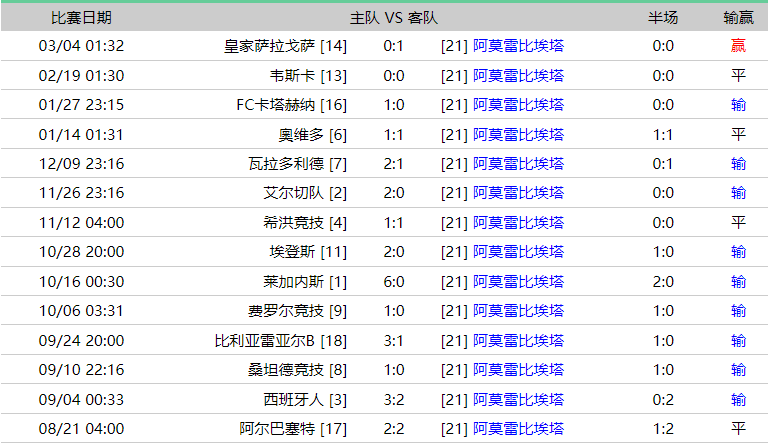Select home team 希洪竞技 [4]
The width and height of the screenshot is (768, 443).
point(305,222)
